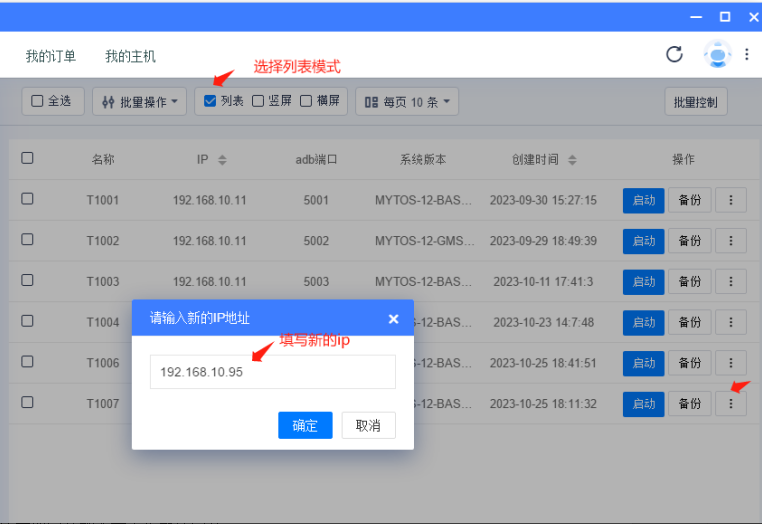Image resolution: width=762 pixels, height=524 pixels.
Task: Click the refresh icon in the header
Action: pyautogui.click(x=674, y=55)
